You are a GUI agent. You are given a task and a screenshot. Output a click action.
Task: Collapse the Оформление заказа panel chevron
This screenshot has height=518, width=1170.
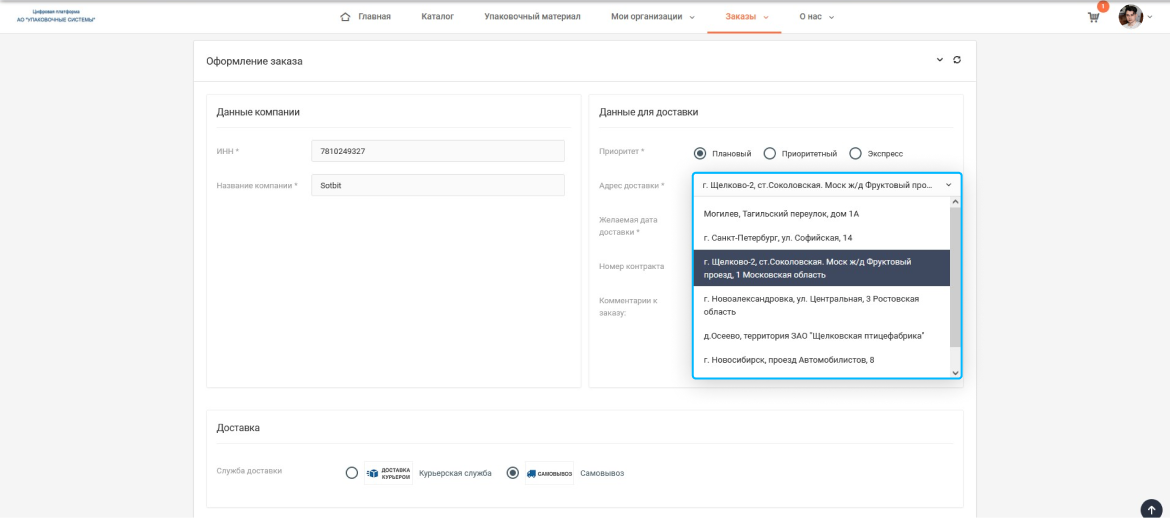tap(940, 60)
